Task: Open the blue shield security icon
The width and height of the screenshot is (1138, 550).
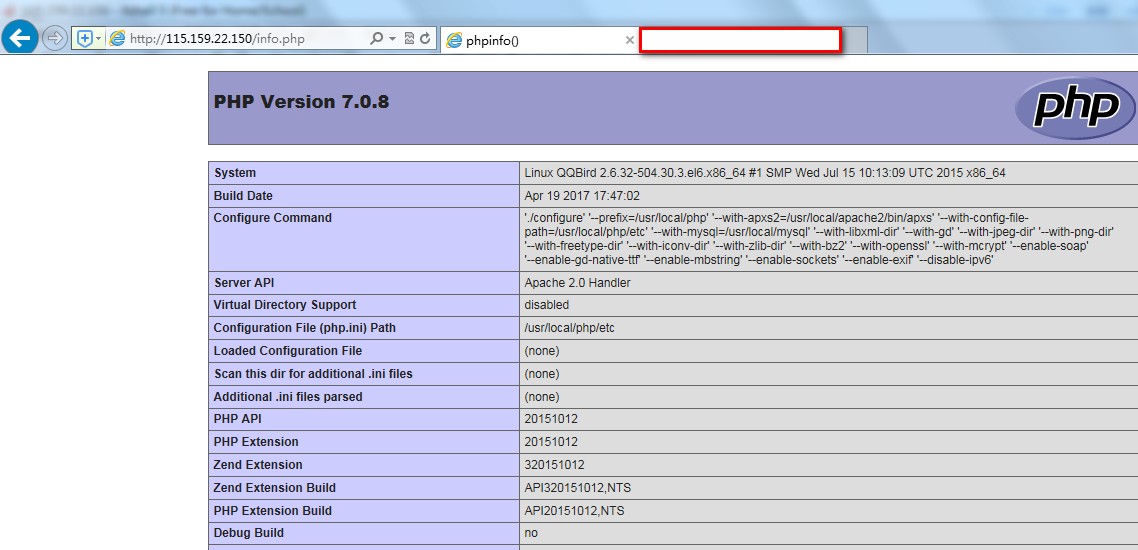Action: click(x=85, y=38)
